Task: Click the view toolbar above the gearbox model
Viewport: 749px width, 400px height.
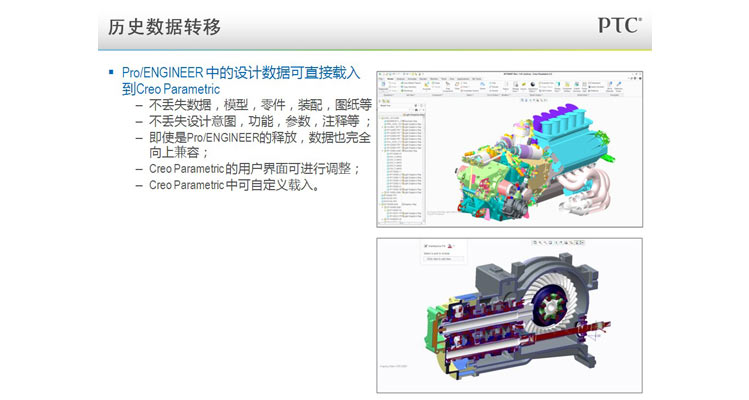Action: (559, 243)
